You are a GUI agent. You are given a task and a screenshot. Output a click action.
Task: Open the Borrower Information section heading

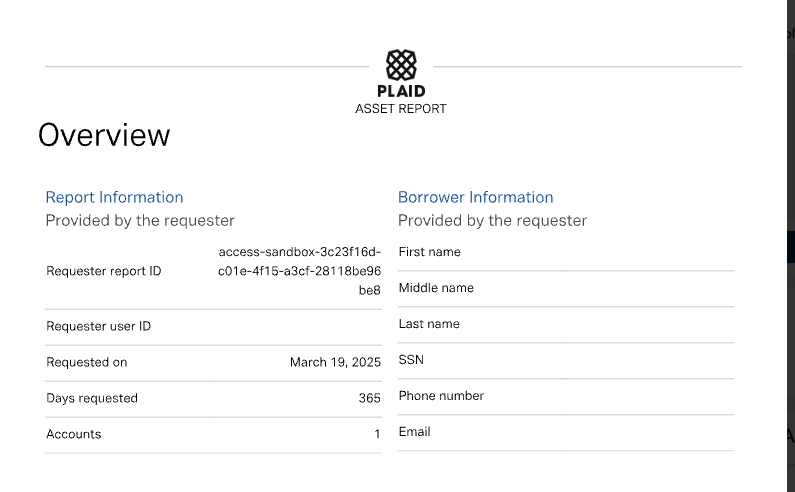[475, 197]
